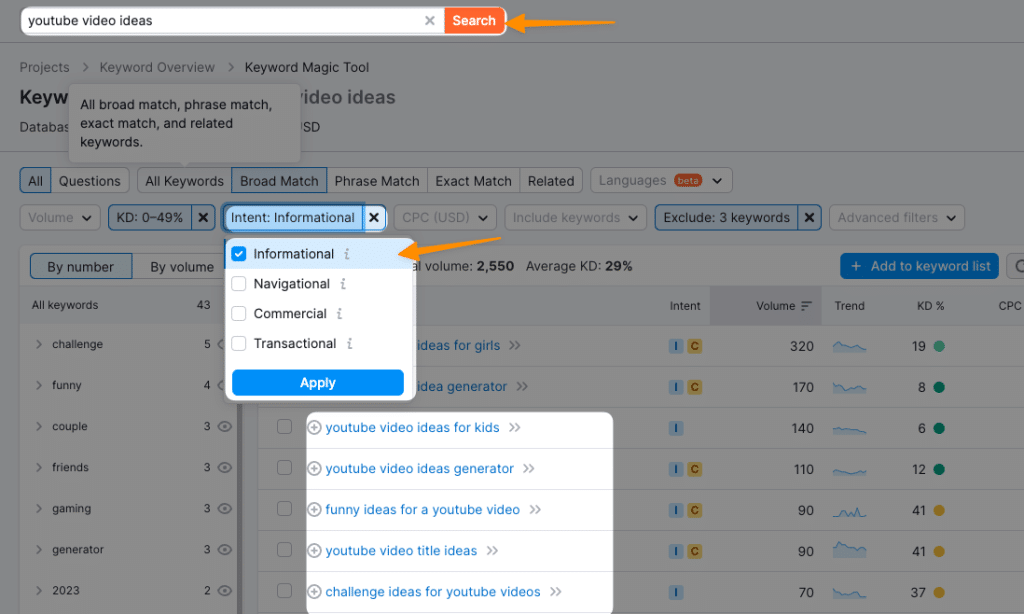Click the Add to keyword list button

[x=919, y=266]
